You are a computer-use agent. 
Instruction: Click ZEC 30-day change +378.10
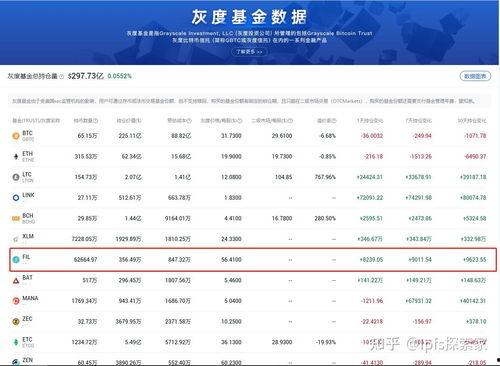(476, 322)
